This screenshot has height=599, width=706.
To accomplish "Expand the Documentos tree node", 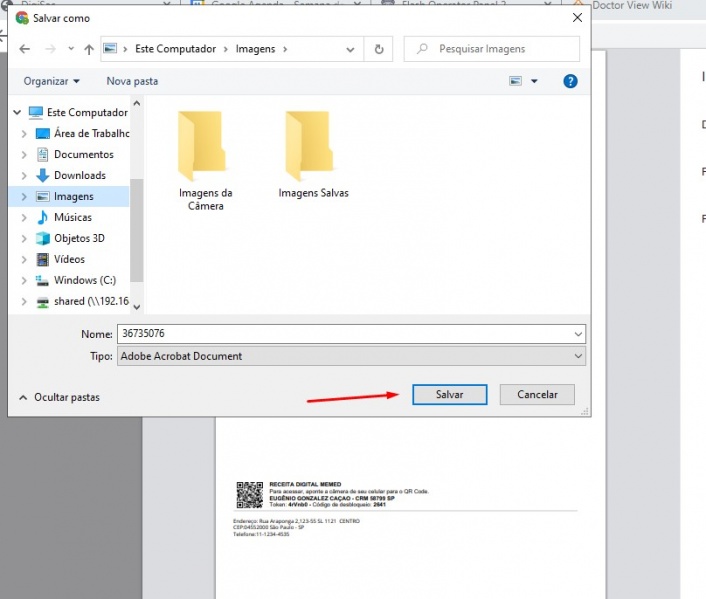I will pyautogui.click(x=24, y=155).
